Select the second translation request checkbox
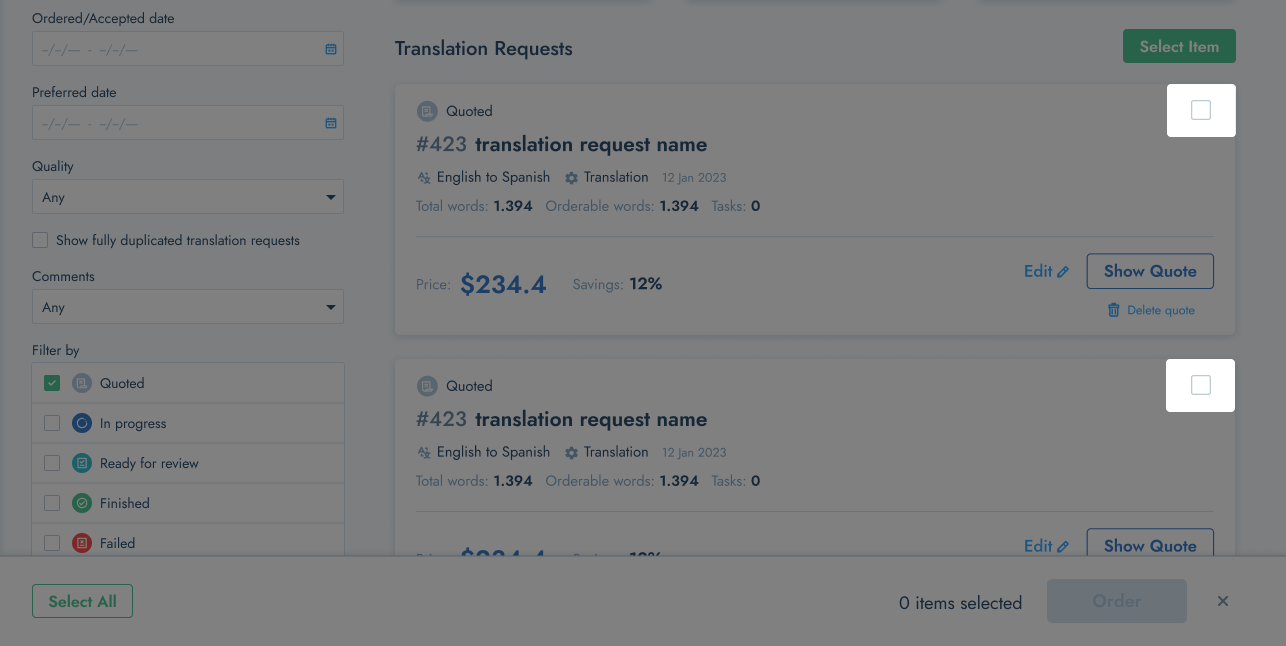The width and height of the screenshot is (1286, 646). pos(1201,385)
